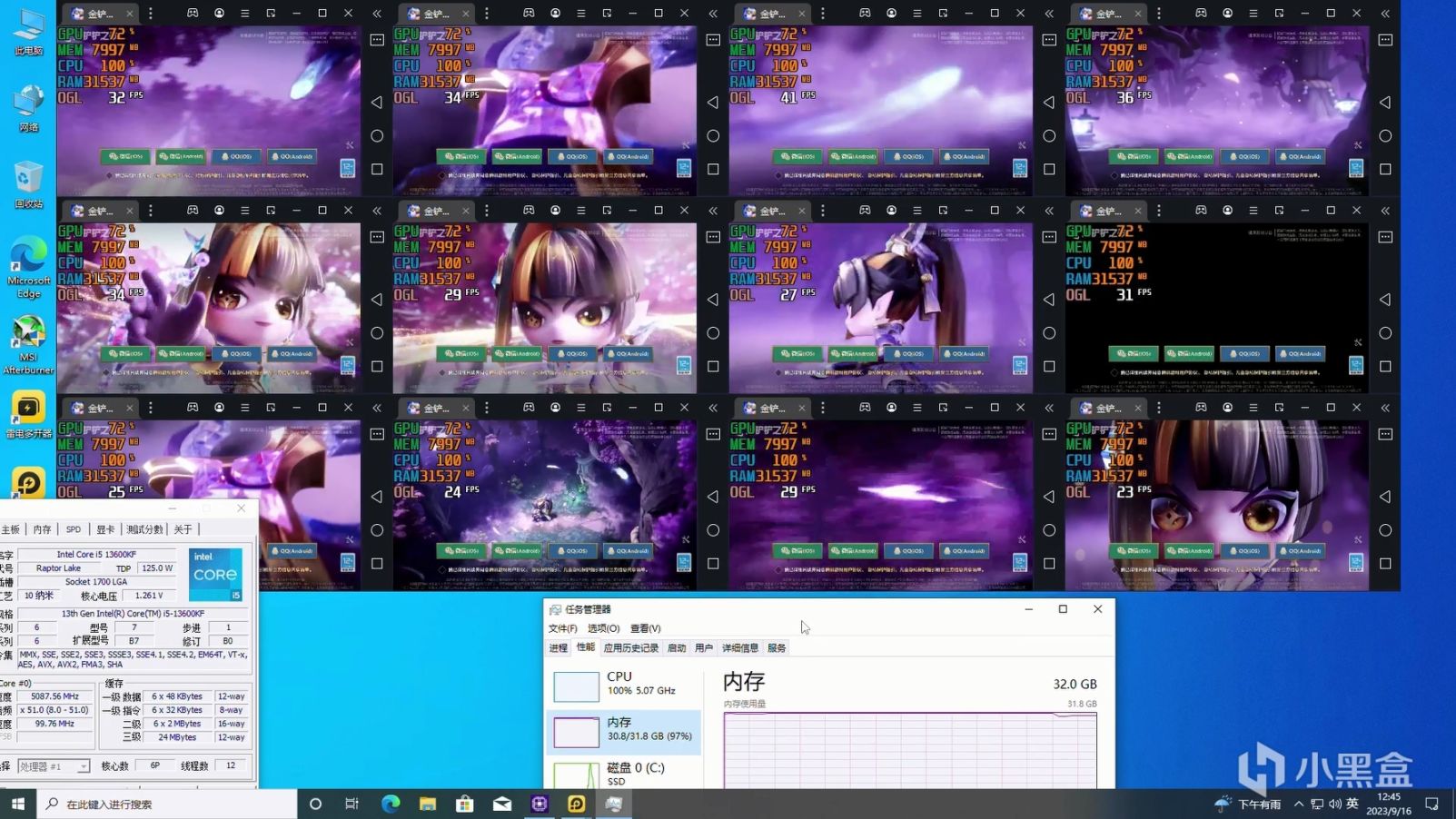Open MSI Afterburner desktop shortcut

point(28,346)
